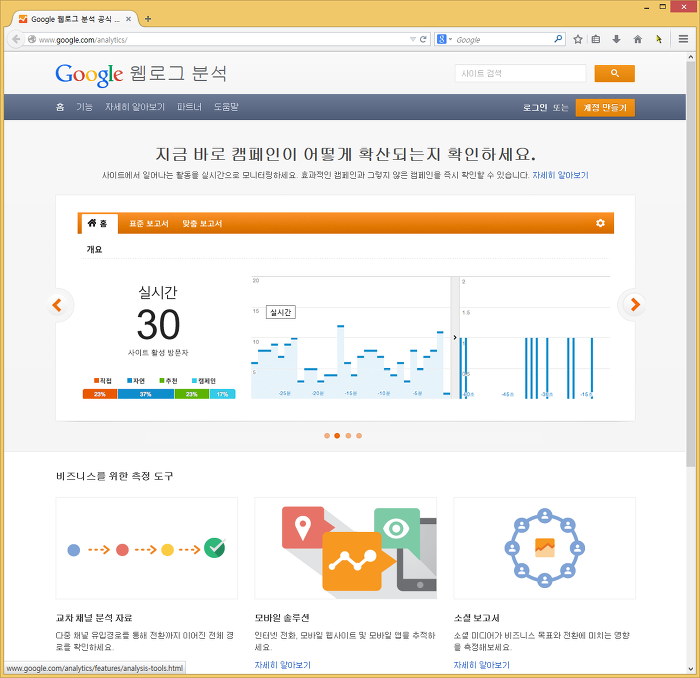Click the green 추천 23% bar segment
This screenshot has height=678, width=700.
tap(192, 394)
